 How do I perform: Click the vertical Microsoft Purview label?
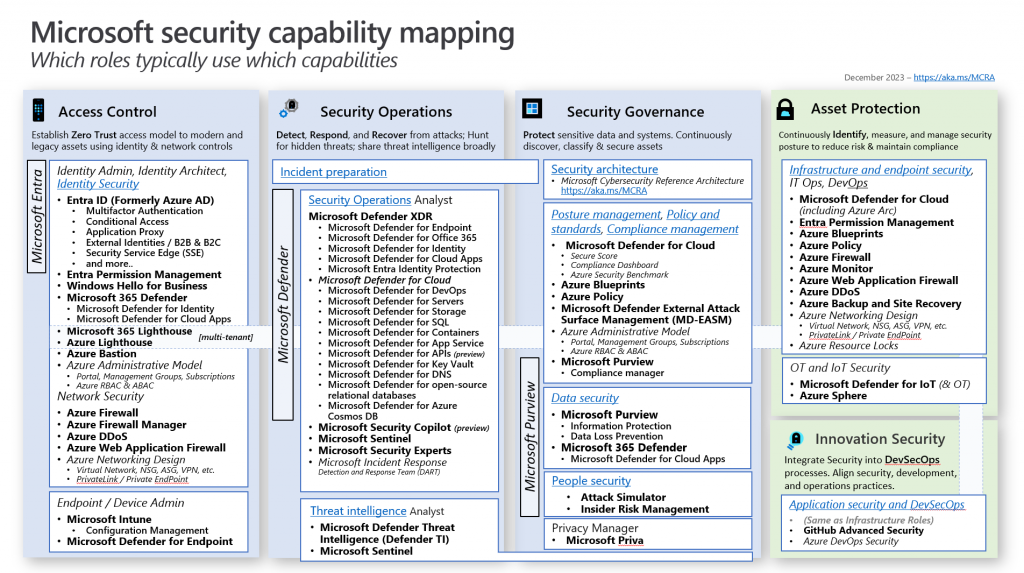531,436
